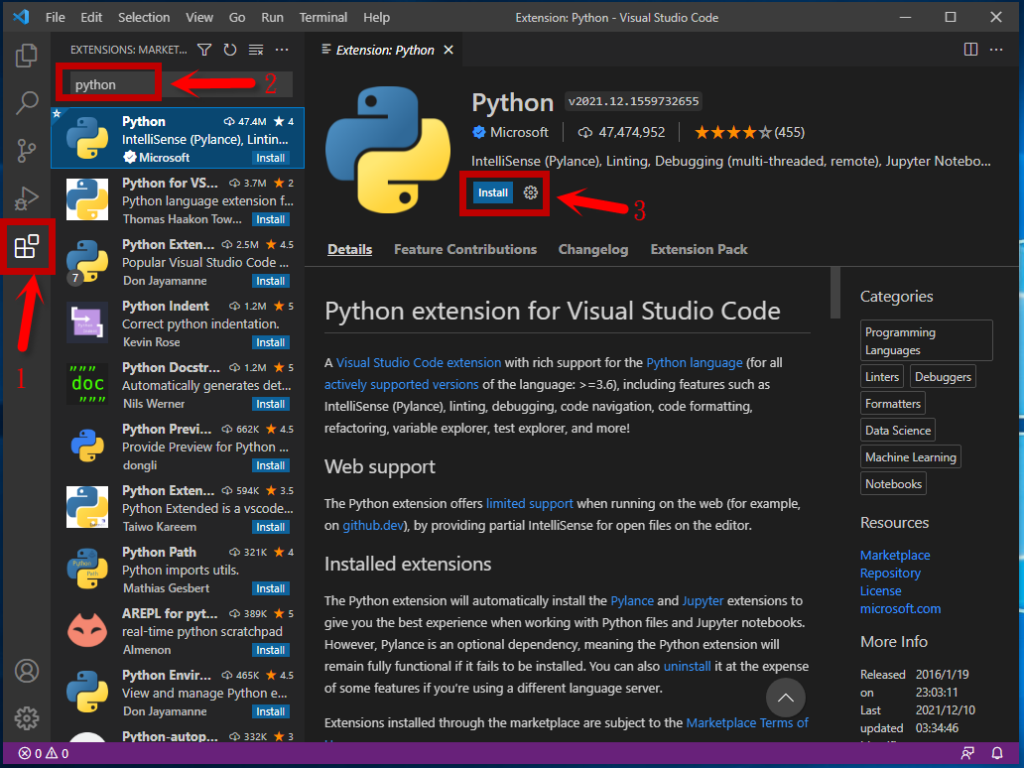
Task: Click the Microsoft publisher name
Action: pos(519,133)
